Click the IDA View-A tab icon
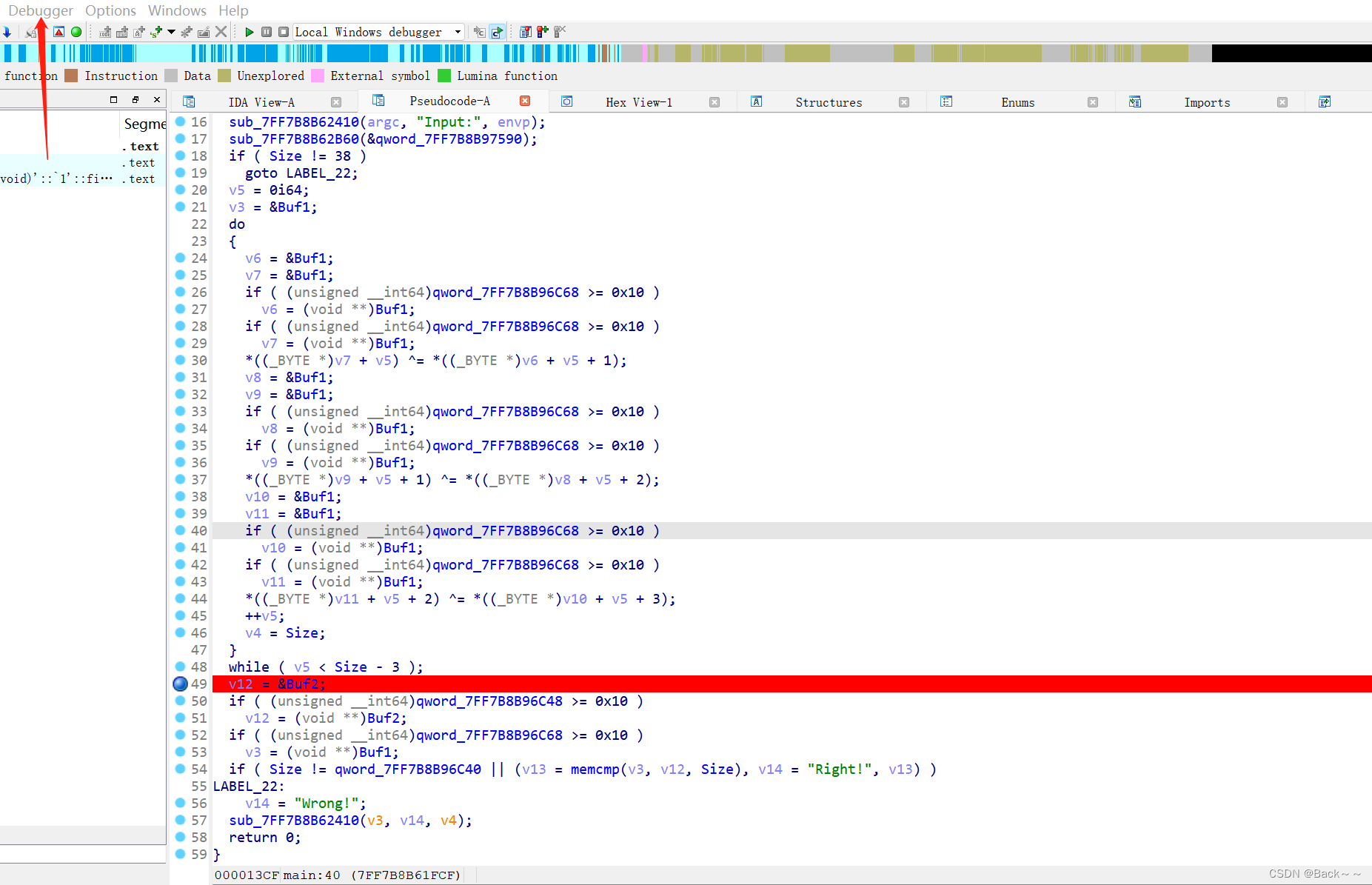This screenshot has height=885, width=1372. 189,101
